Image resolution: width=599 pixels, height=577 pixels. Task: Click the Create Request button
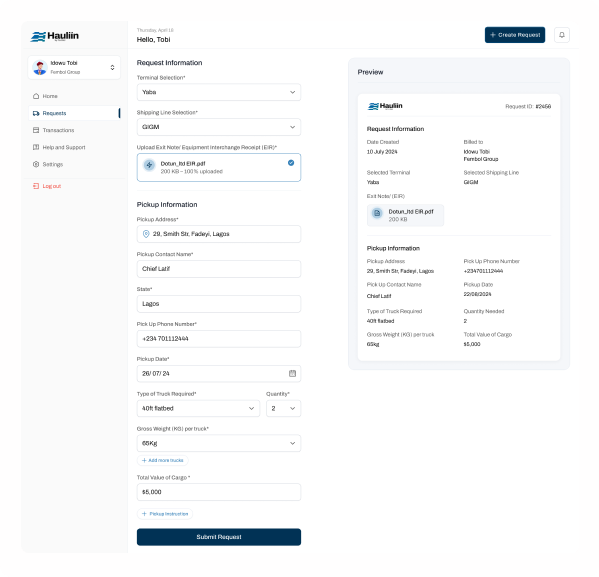[515, 35]
